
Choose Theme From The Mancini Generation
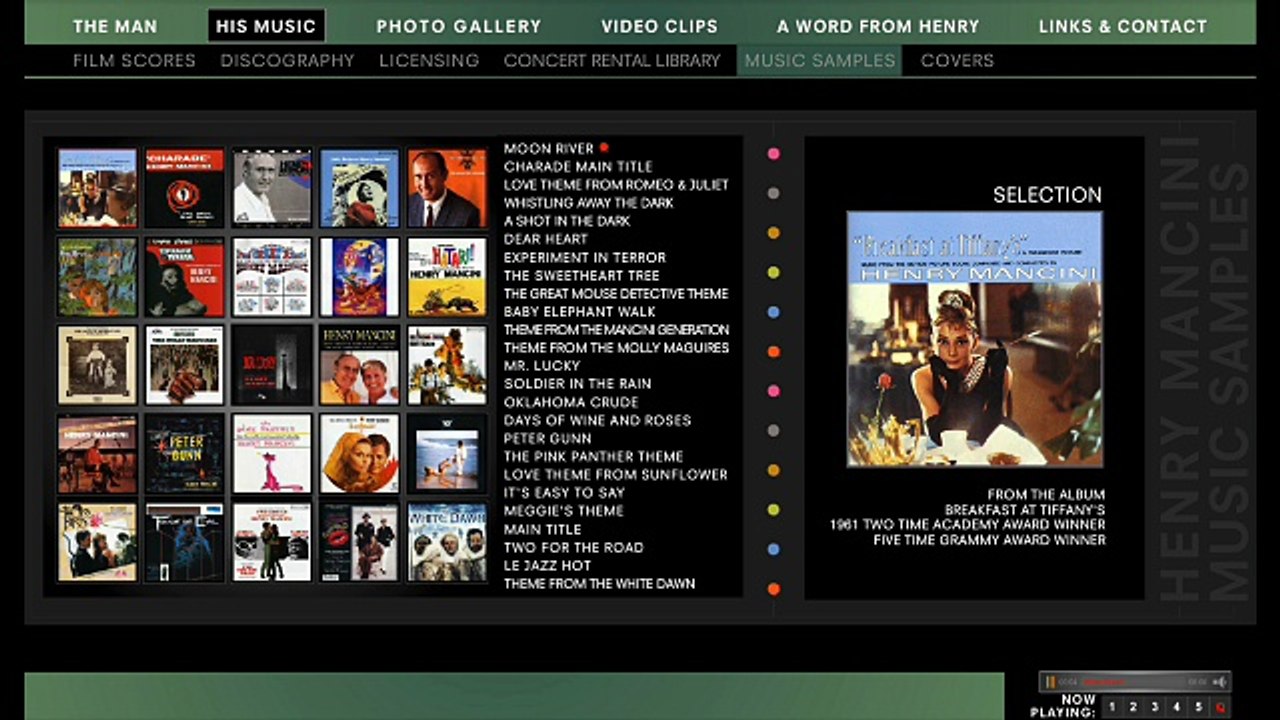pos(616,329)
